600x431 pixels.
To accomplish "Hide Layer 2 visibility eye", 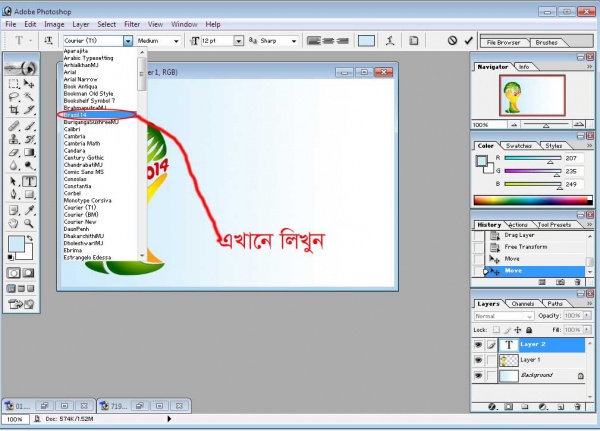I will tap(478, 345).
